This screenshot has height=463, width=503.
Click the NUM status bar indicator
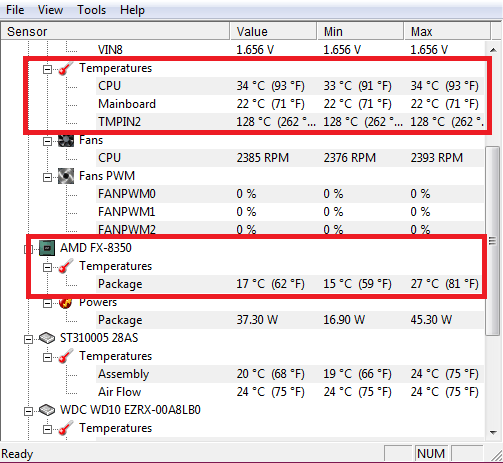click(x=431, y=454)
